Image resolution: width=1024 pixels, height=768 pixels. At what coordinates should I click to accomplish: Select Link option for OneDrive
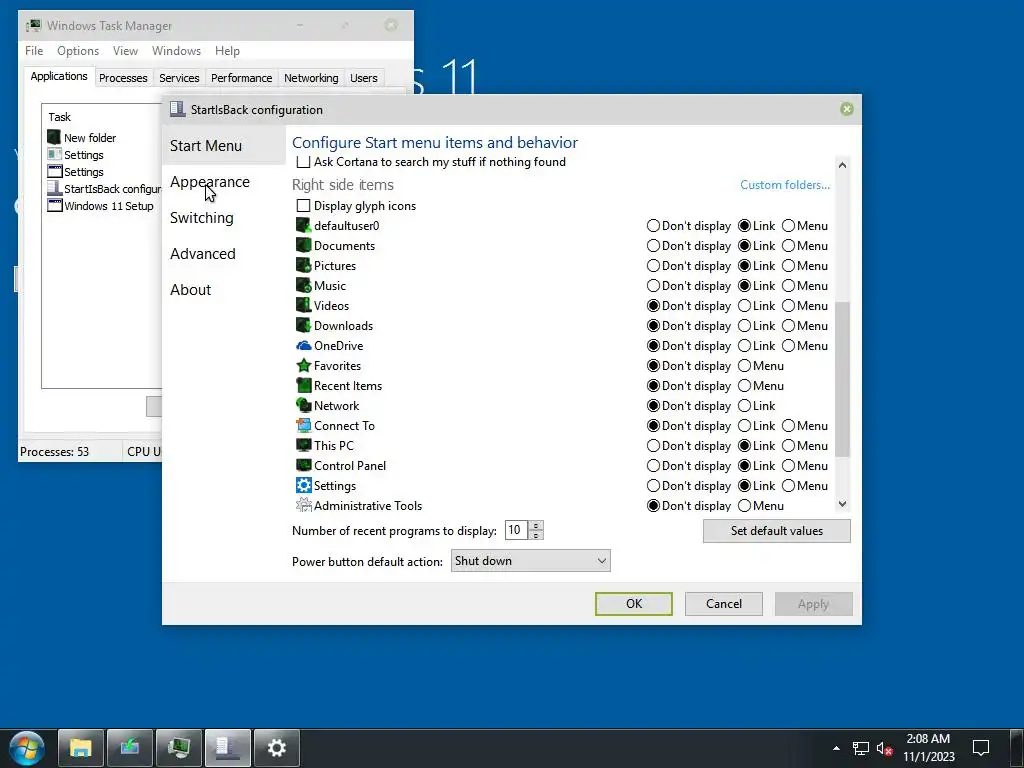744,345
